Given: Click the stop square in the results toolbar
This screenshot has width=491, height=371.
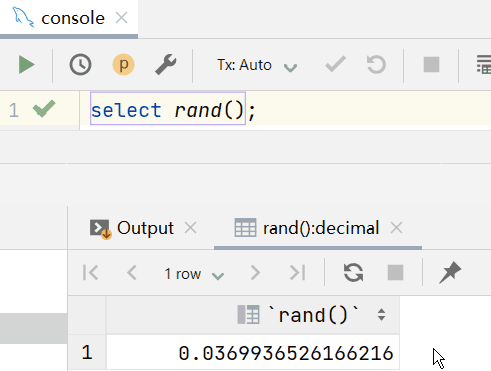Looking at the screenshot, I should (395, 273).
